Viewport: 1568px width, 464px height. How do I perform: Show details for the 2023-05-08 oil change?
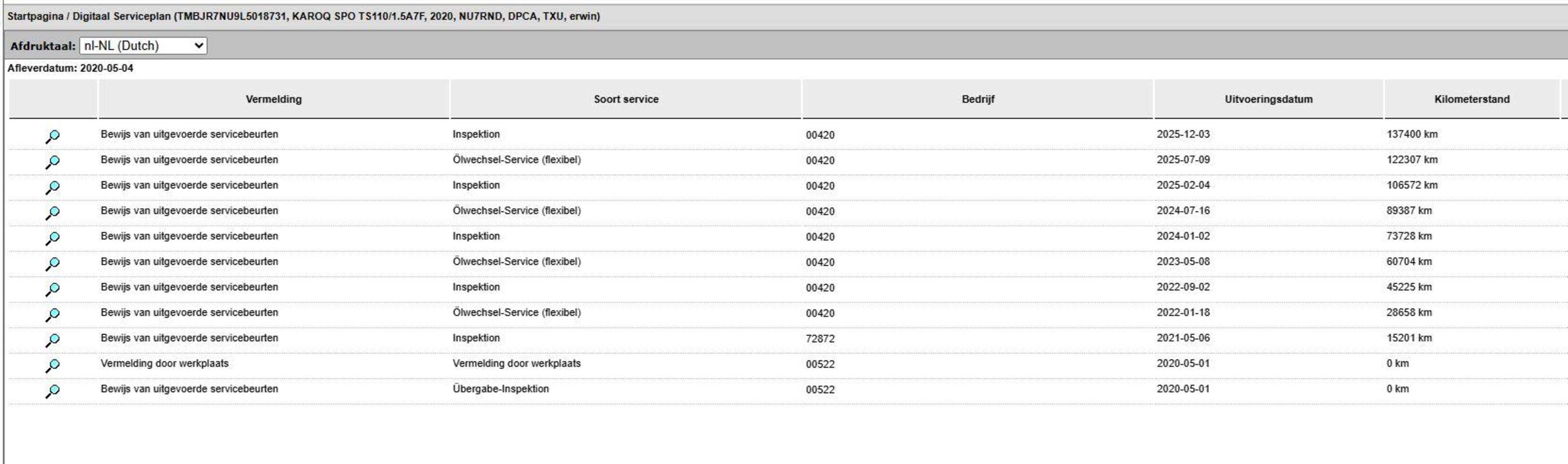point(53,264)
